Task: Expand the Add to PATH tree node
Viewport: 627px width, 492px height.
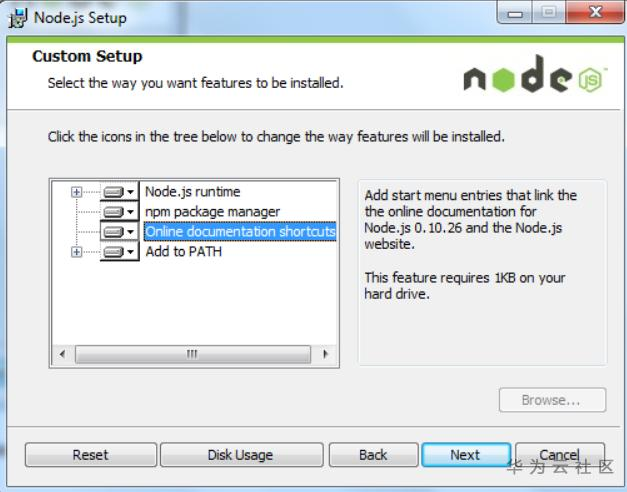Action: click(76, 252)
